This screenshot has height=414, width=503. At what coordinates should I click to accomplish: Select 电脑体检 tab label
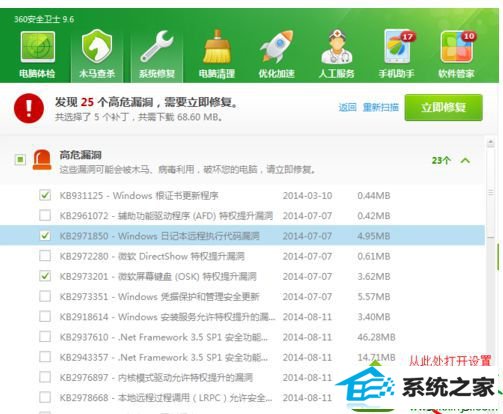(x=37, y=74)
